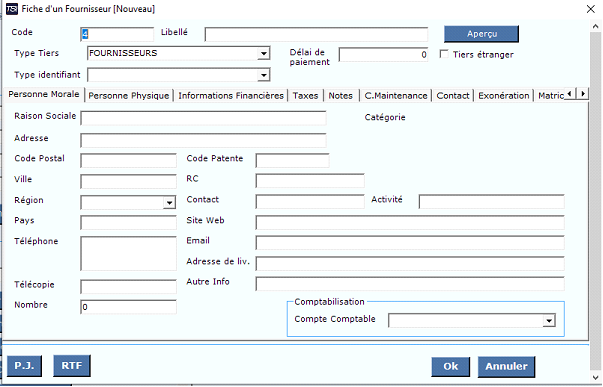603x387 pixels.
Task: Expand the Type identifiant dropdown
Action: point(263,75)
